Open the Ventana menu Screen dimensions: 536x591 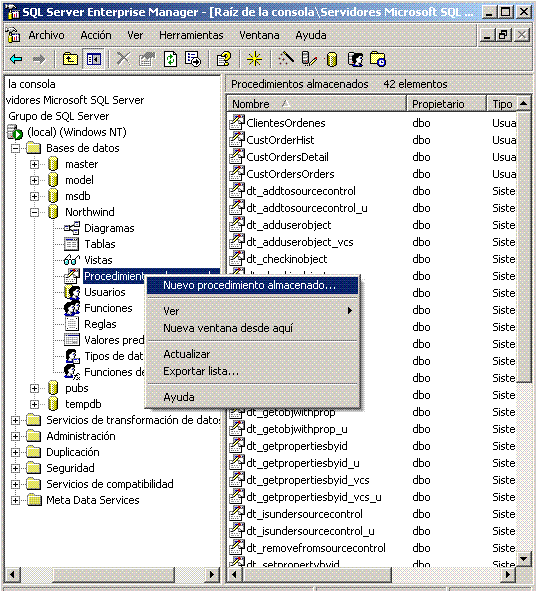[259, 35]
